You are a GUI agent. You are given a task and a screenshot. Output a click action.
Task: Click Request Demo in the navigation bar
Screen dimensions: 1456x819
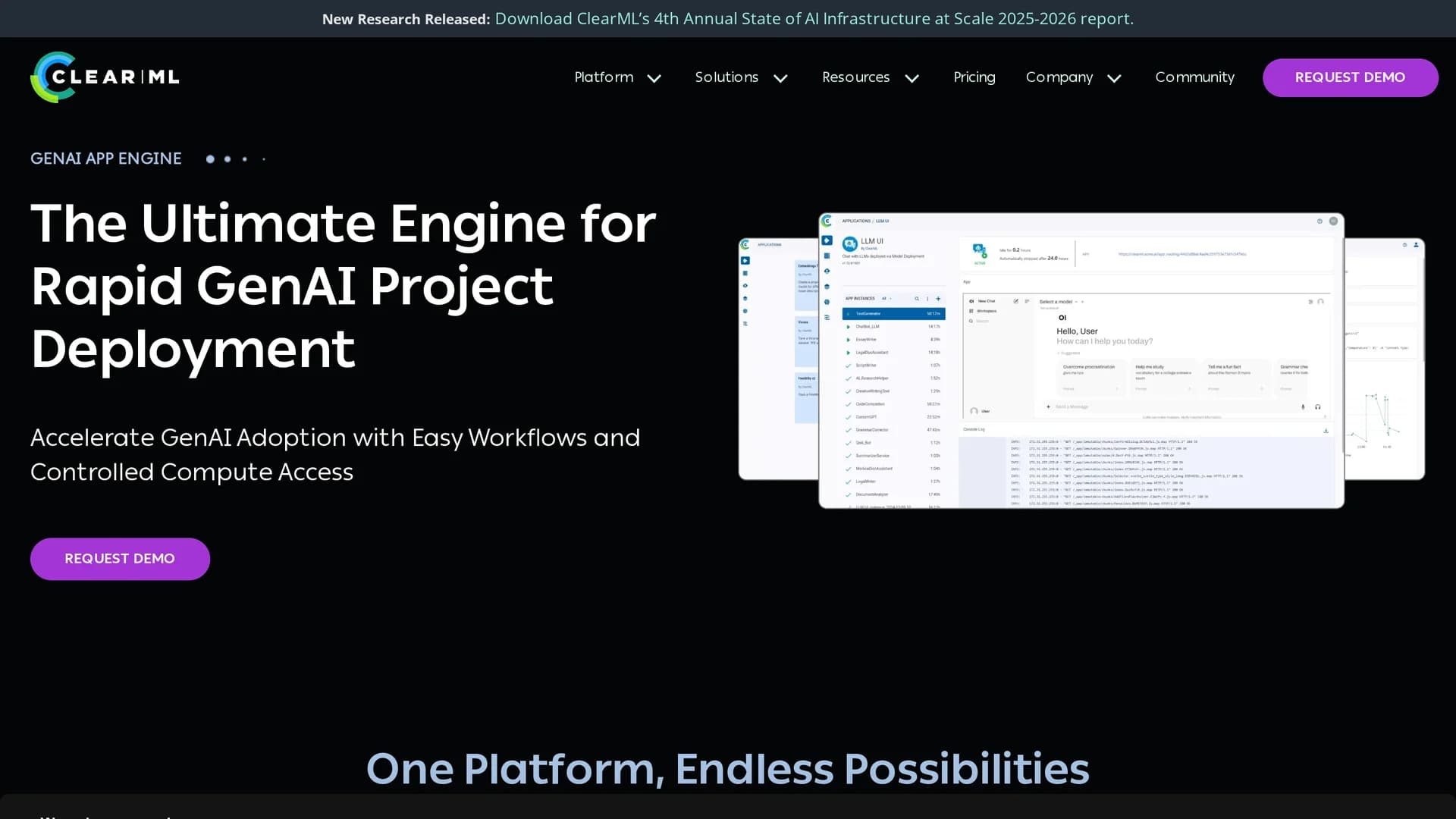[x=1350, y=77]
